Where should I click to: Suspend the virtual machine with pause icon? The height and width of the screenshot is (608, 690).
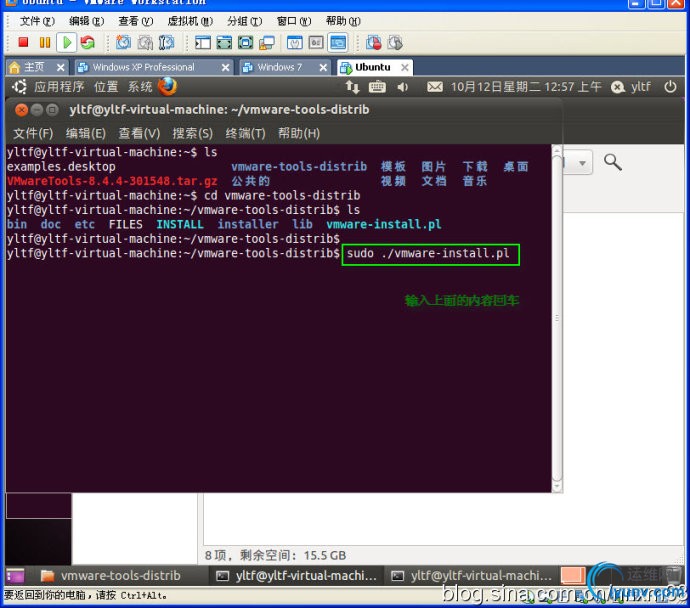pos(45,42)
